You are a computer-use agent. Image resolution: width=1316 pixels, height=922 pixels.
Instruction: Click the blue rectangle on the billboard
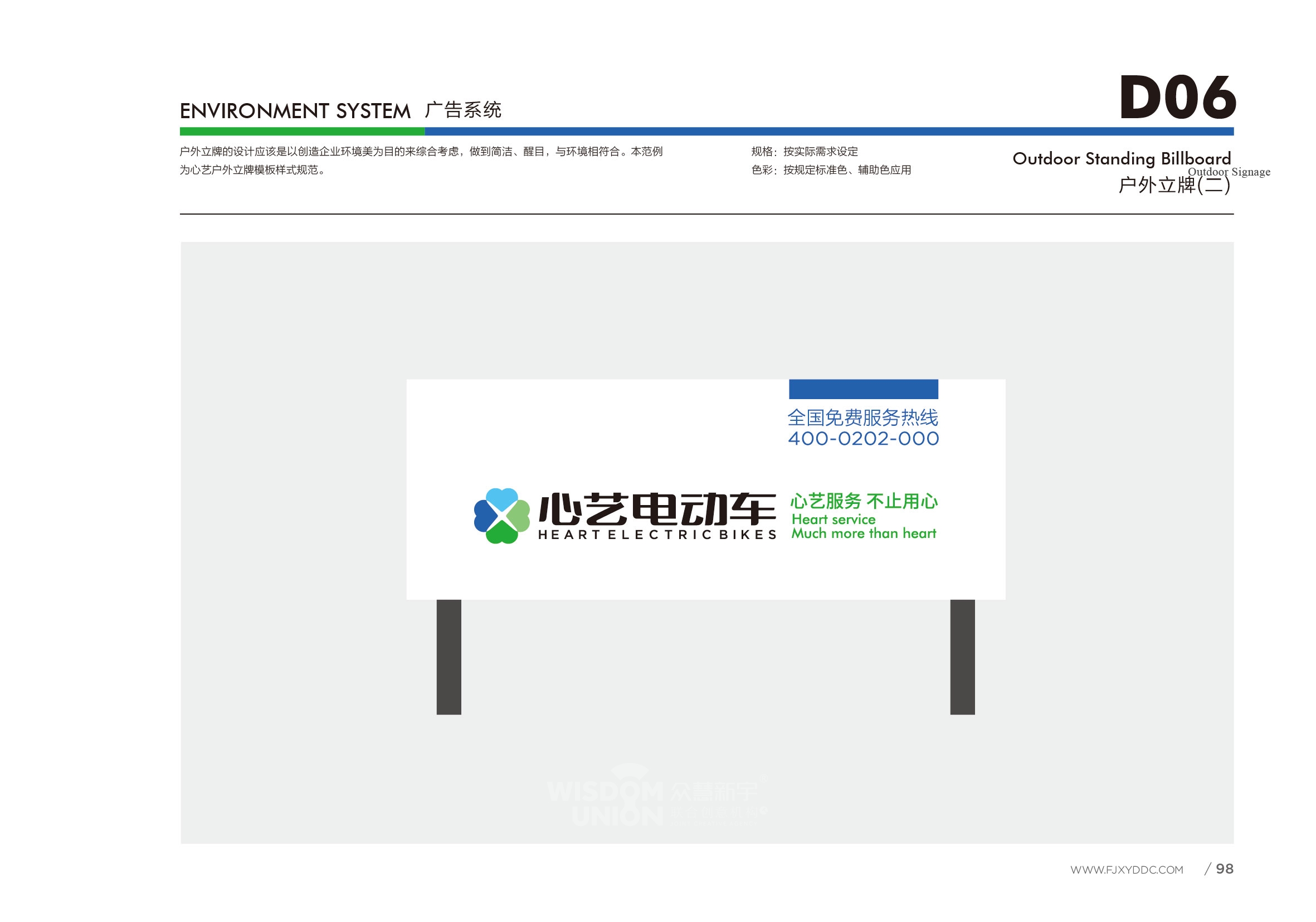coord(863,389)
